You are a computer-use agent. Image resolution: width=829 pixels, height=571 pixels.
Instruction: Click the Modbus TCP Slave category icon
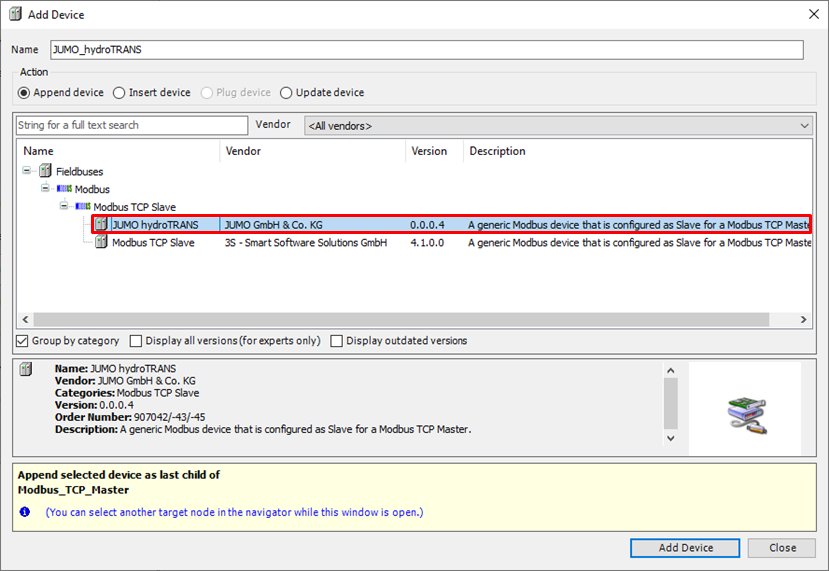pyautogui.click(x=82, y=206)
